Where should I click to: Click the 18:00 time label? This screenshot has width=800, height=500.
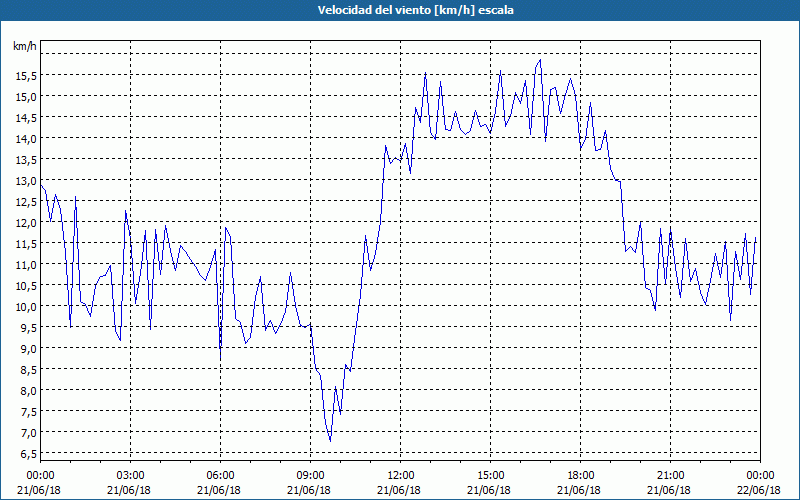[x=581, y=476]
